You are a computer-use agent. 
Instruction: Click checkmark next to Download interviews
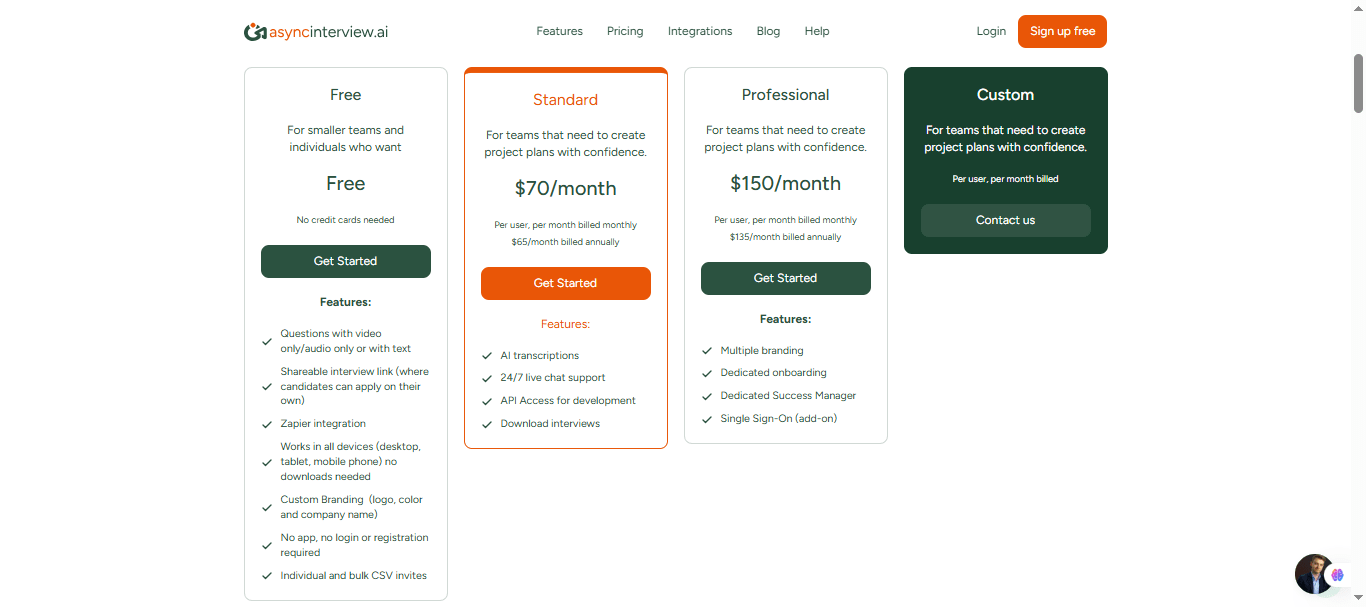tap(487, 424)
